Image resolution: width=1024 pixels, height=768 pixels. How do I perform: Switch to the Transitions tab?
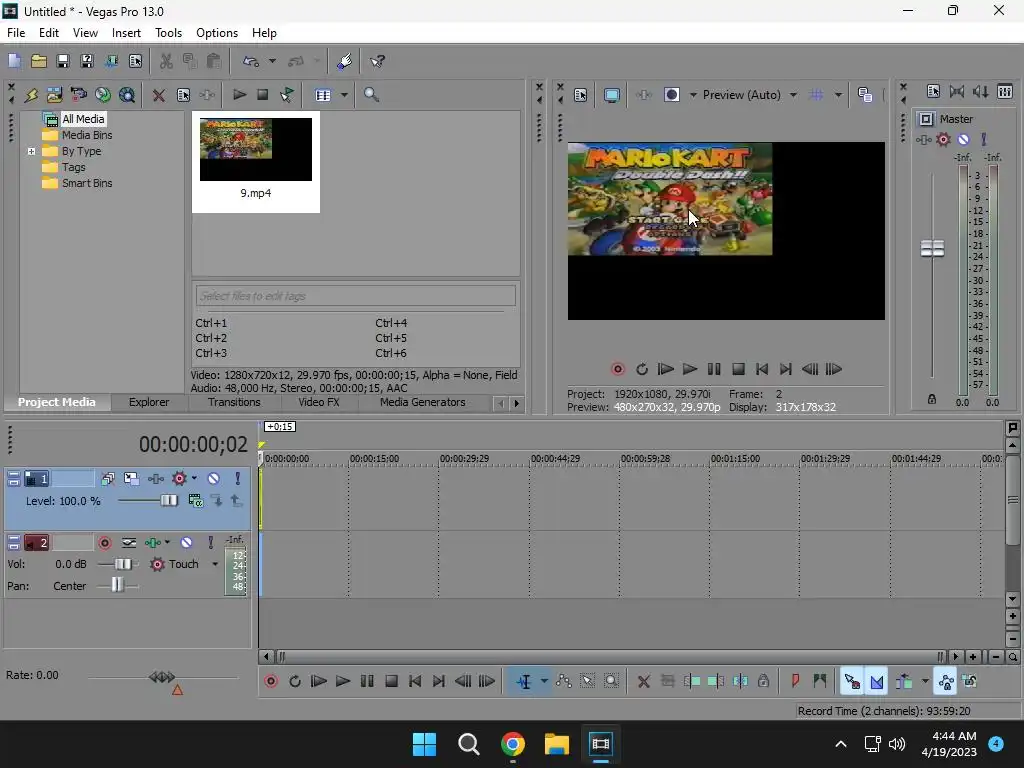pos(234,402)
